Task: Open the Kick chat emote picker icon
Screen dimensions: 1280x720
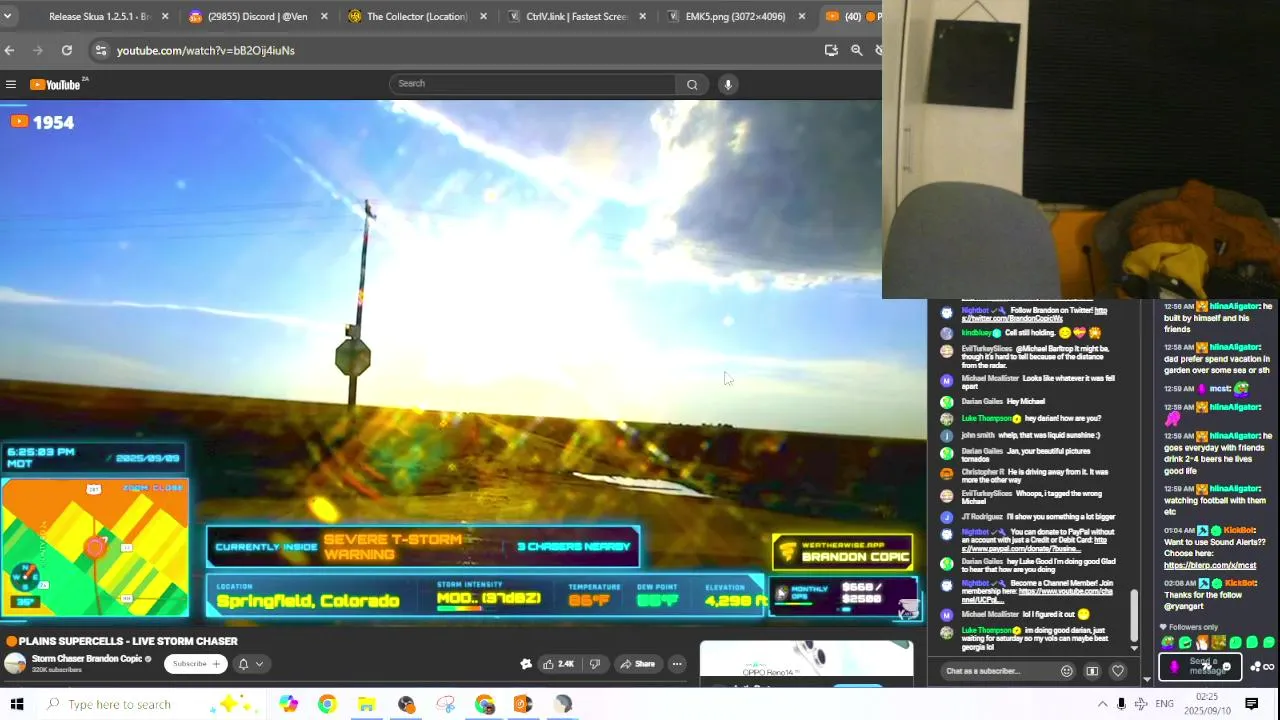Action: pos(1226,666)
